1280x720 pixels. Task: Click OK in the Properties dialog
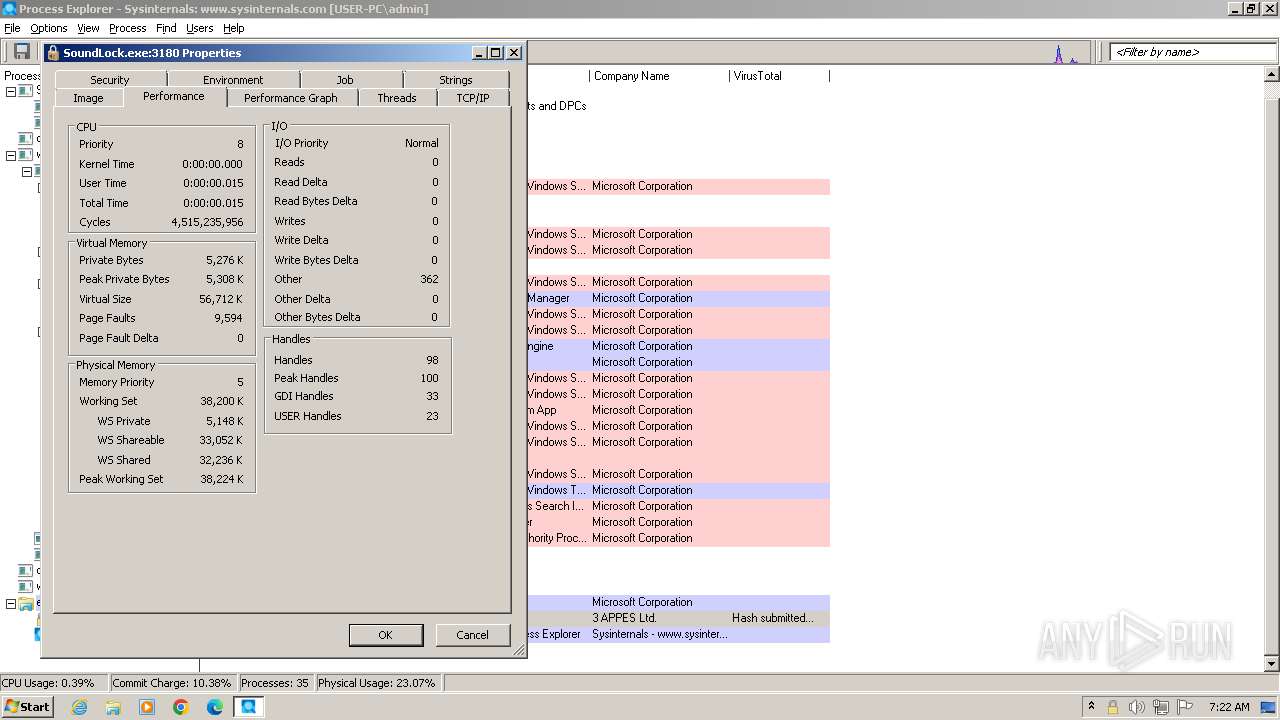385,635
